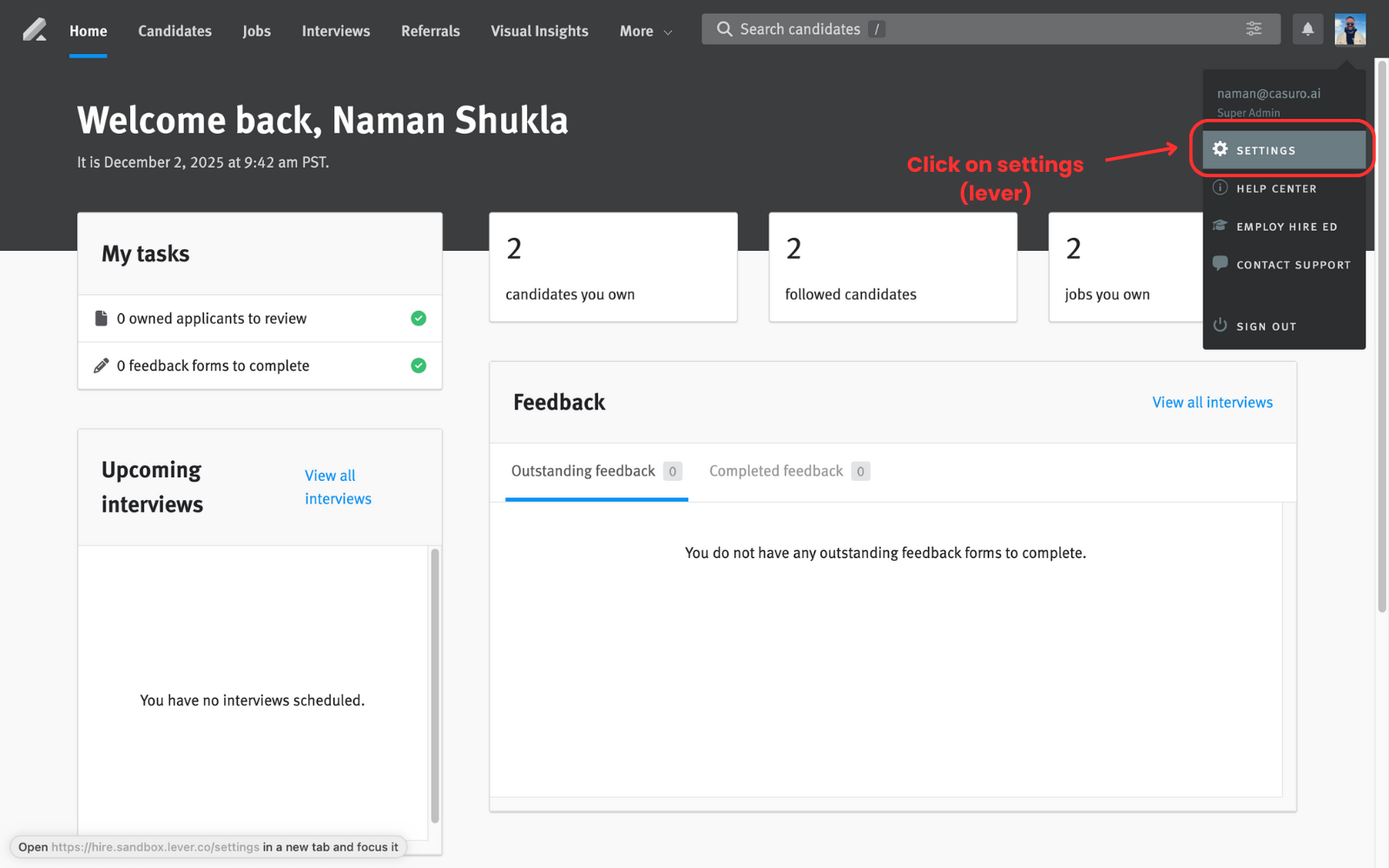The height and width of the screenshot is (868, 1389).
Task: Click the no outstanding feedback forms message
Action: (x=885, y=553)
